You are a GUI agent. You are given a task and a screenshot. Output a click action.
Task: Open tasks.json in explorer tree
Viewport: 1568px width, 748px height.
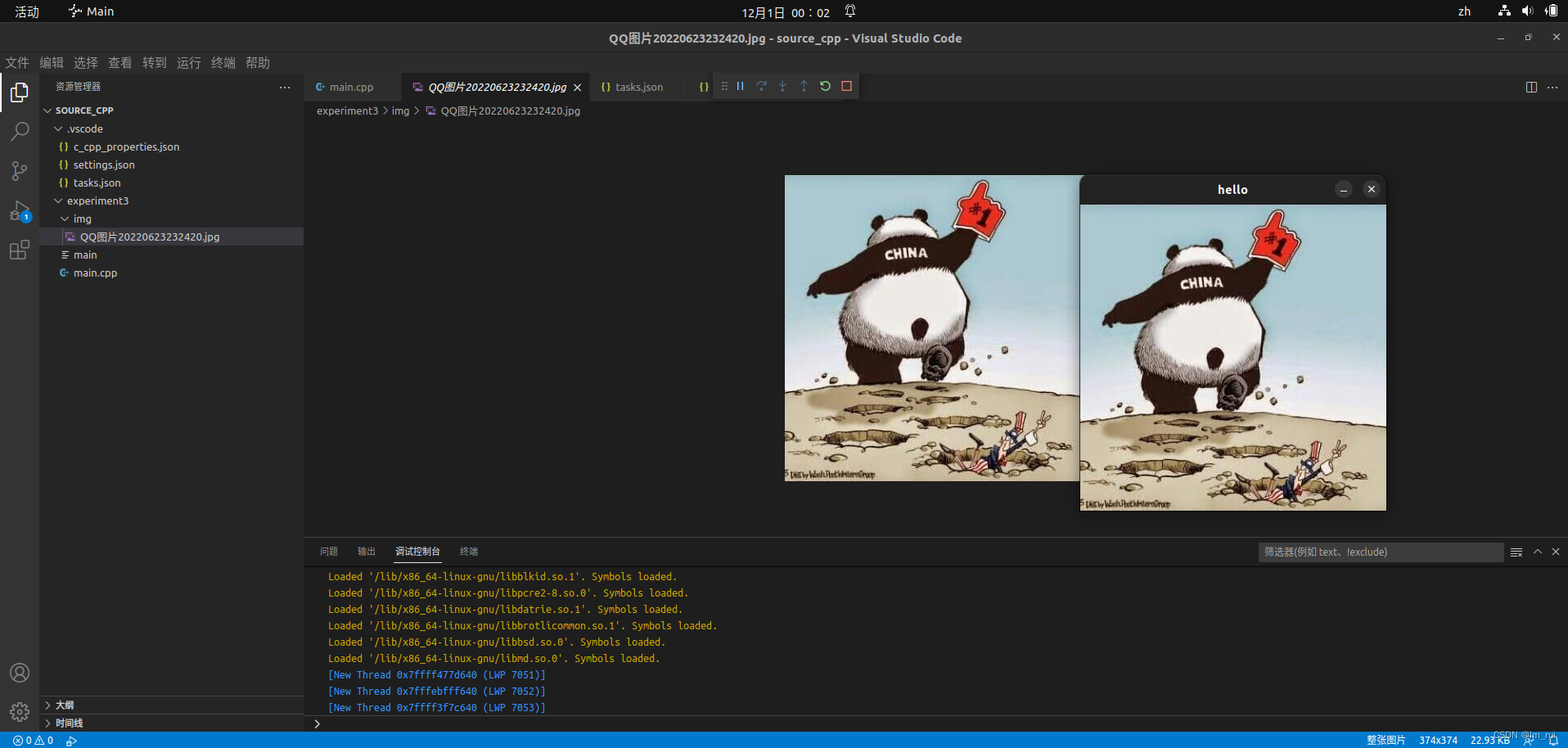pos(171,182)
